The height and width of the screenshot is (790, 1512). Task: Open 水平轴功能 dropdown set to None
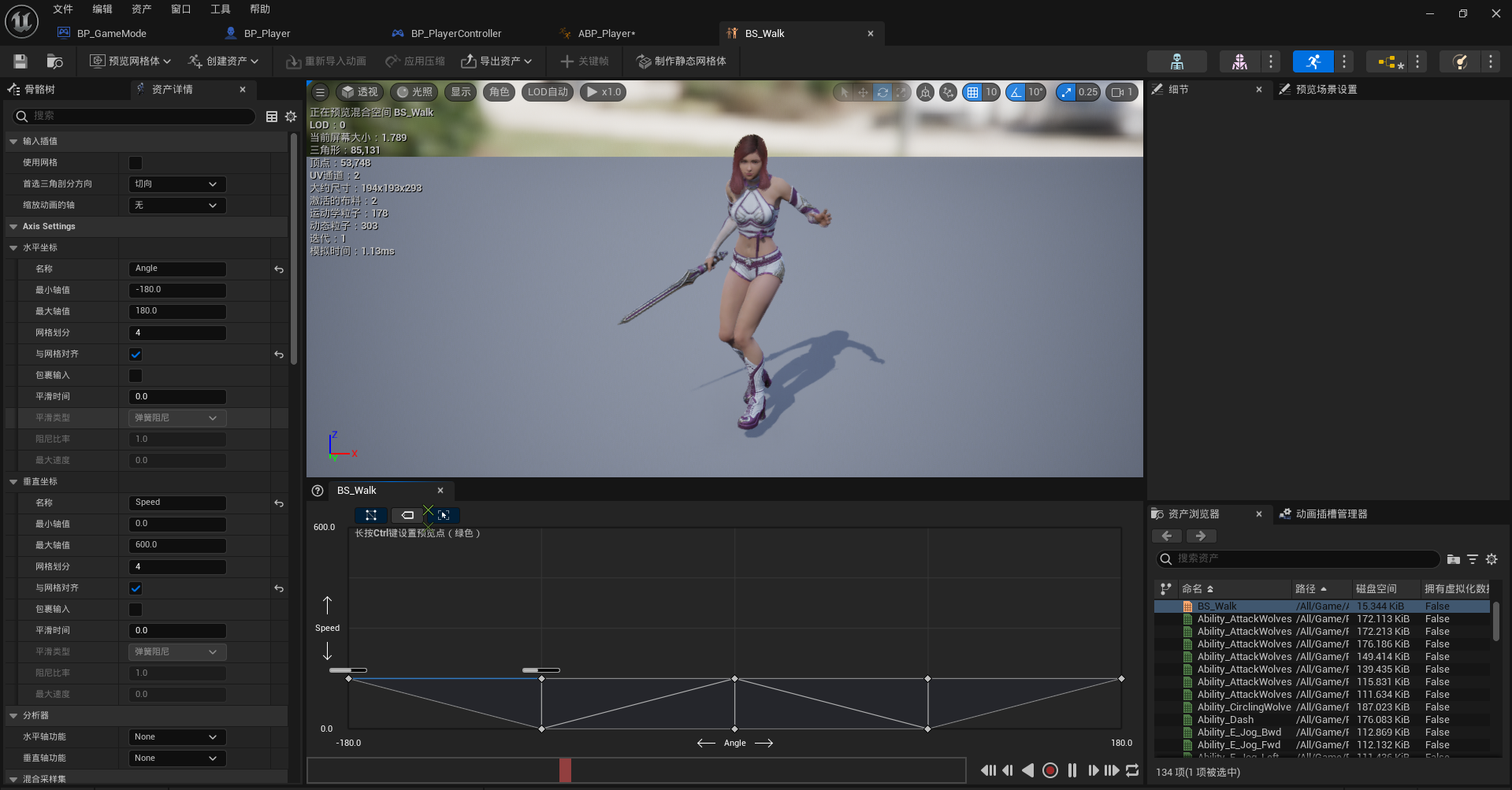(176, 737)
